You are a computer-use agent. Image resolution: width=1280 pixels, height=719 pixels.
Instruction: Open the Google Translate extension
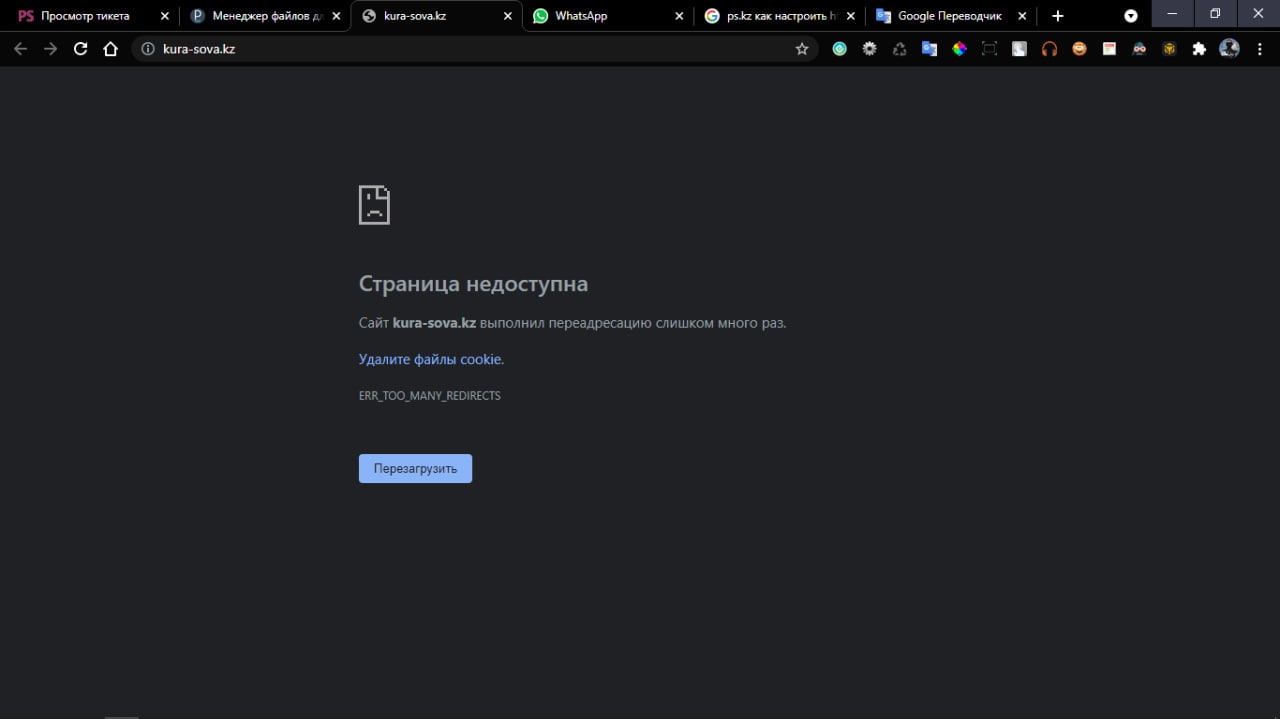(929, 48)
